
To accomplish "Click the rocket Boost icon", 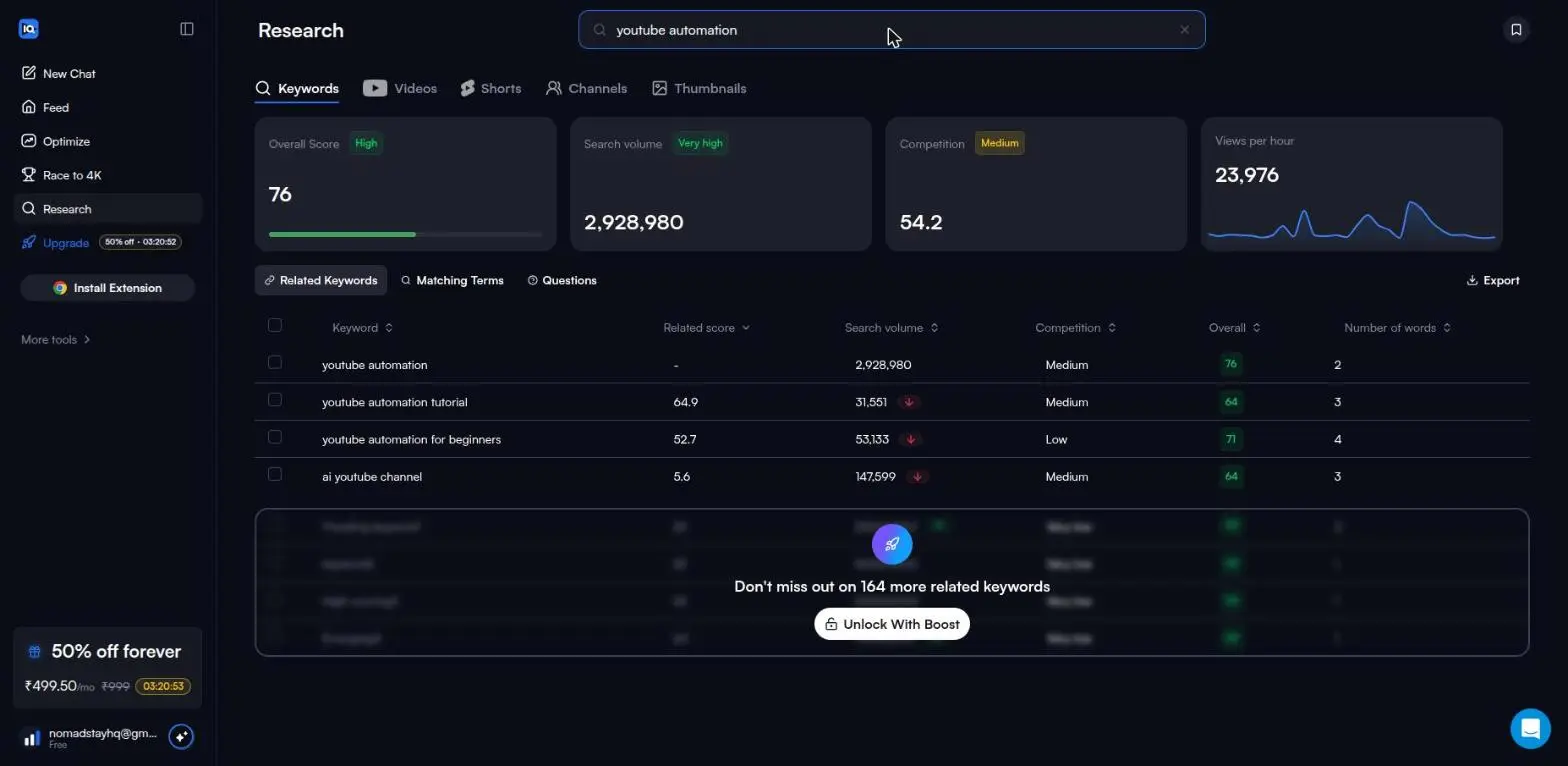I will pyautogui.click(x=892, y=544).
